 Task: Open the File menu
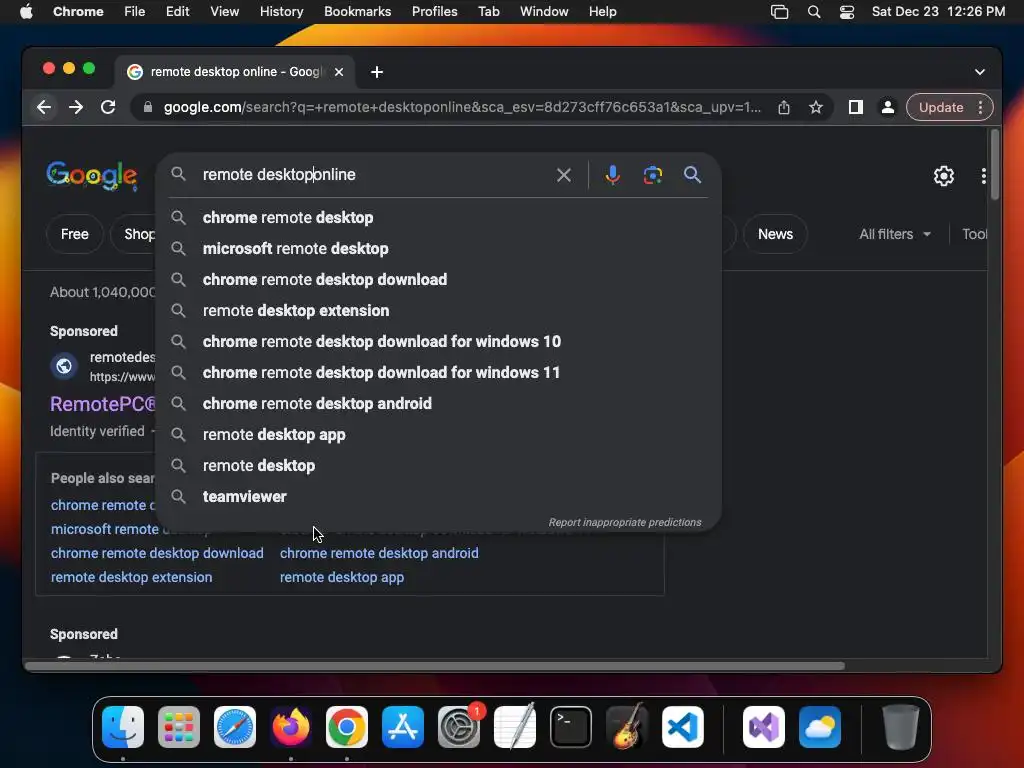pyautogui.click(x=135, y=12)
